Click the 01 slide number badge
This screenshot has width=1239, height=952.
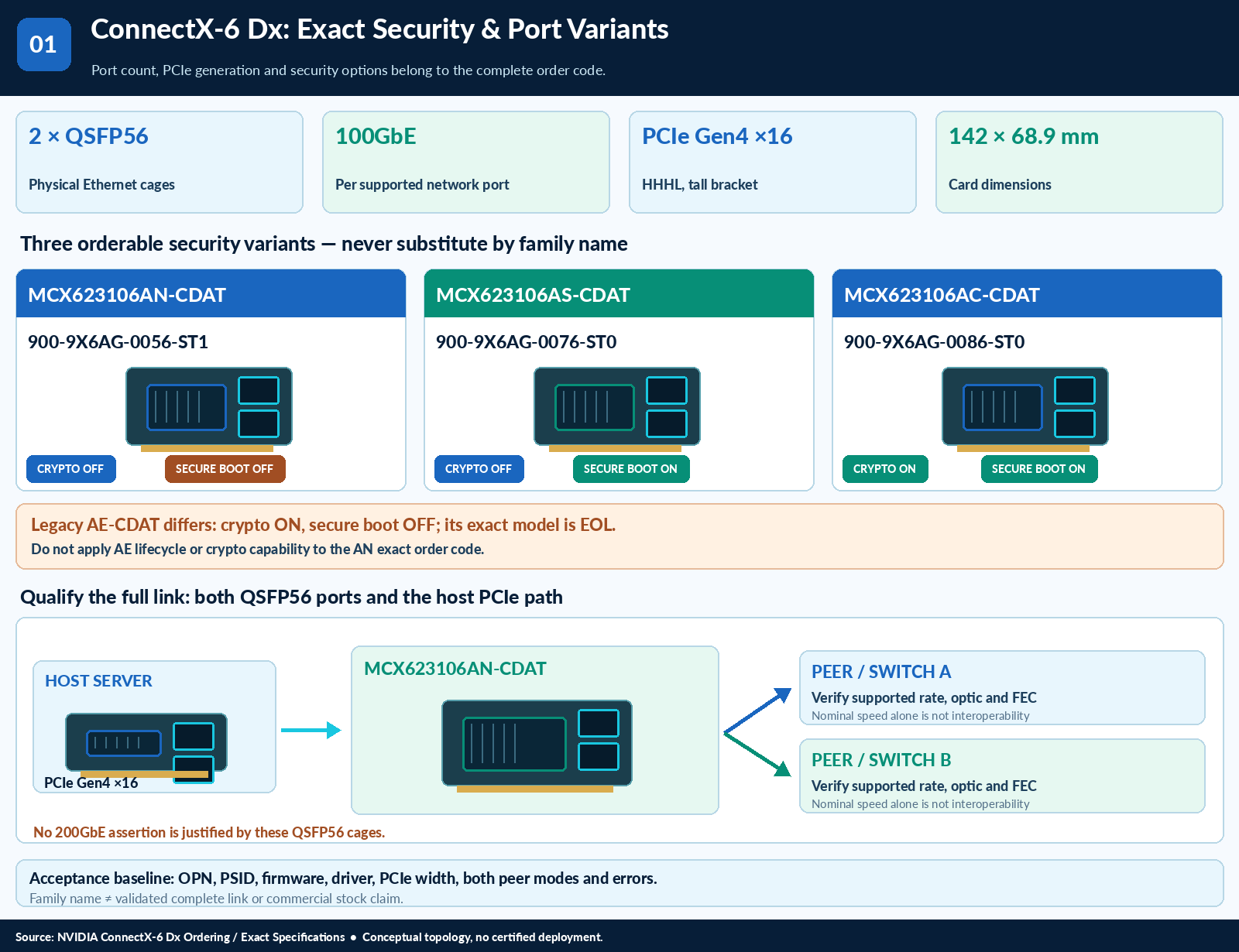(x=44, y=45)
